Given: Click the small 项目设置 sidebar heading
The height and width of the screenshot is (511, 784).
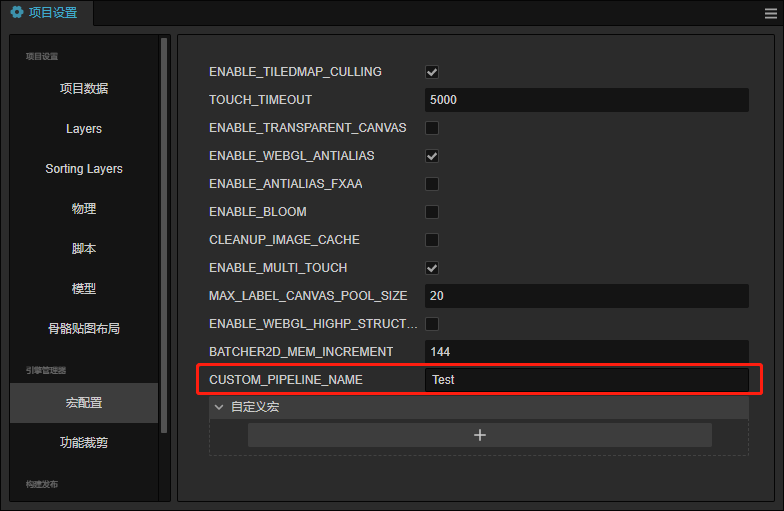Looking at the screenshot, I should tap(42, 56).
